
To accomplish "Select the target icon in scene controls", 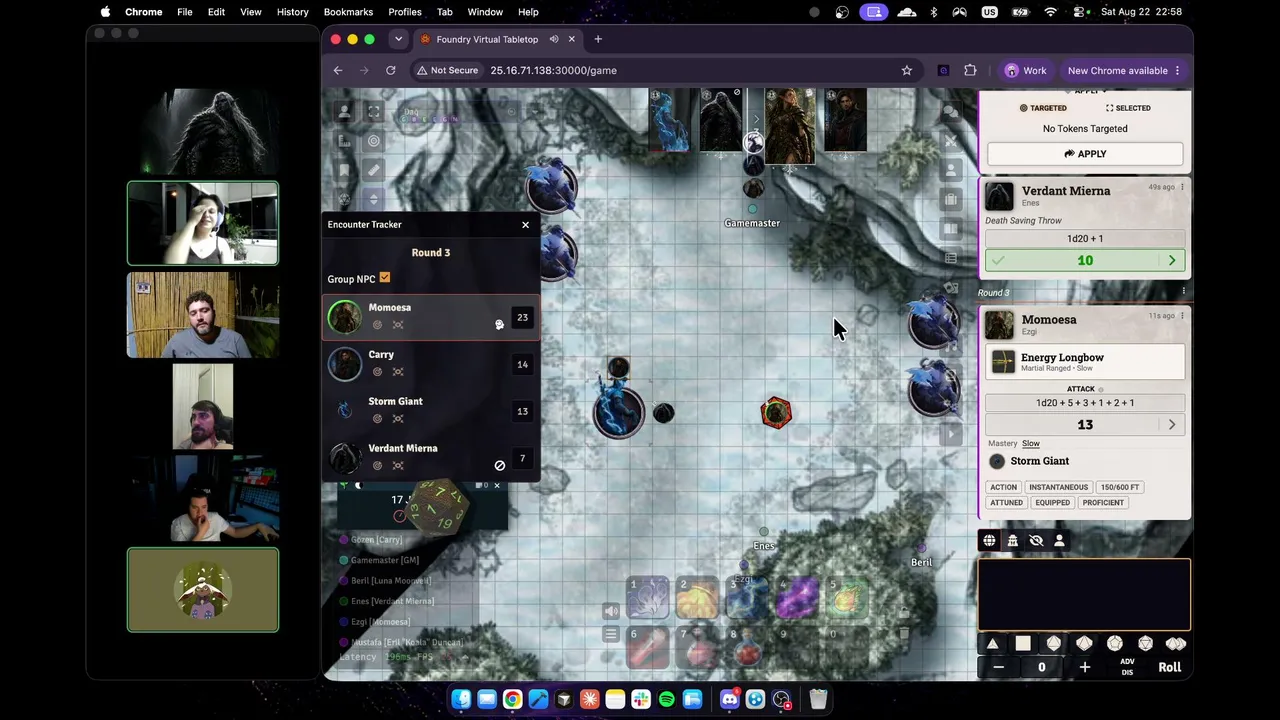I will point(374,141).
